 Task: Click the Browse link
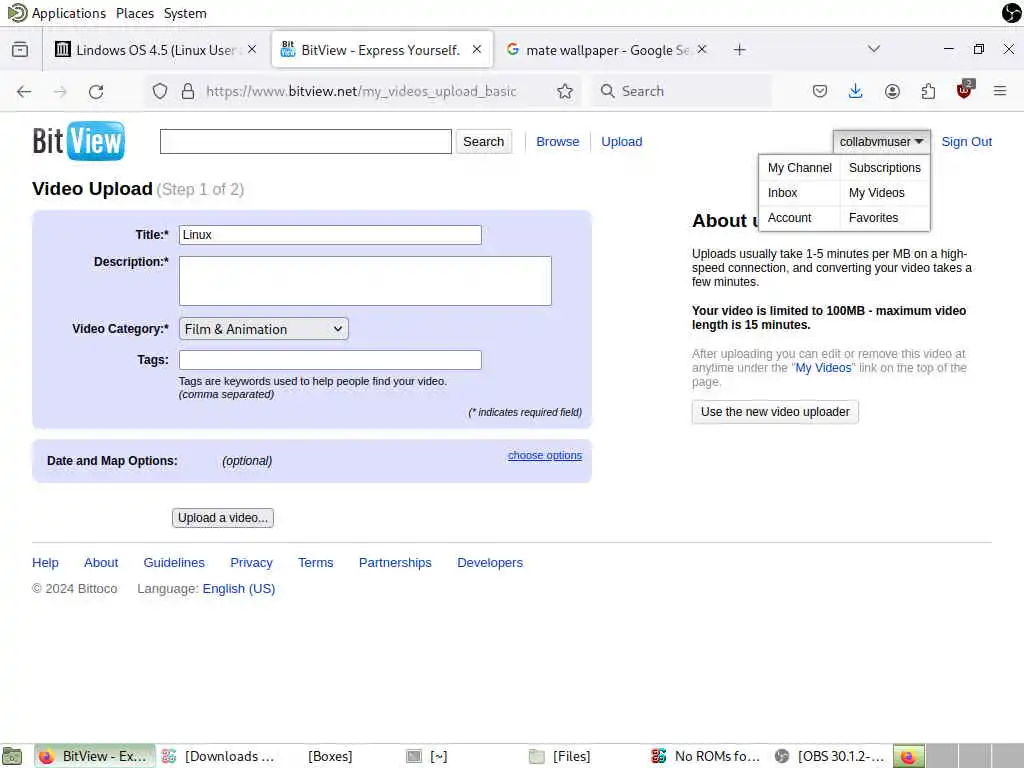(557, 142)
